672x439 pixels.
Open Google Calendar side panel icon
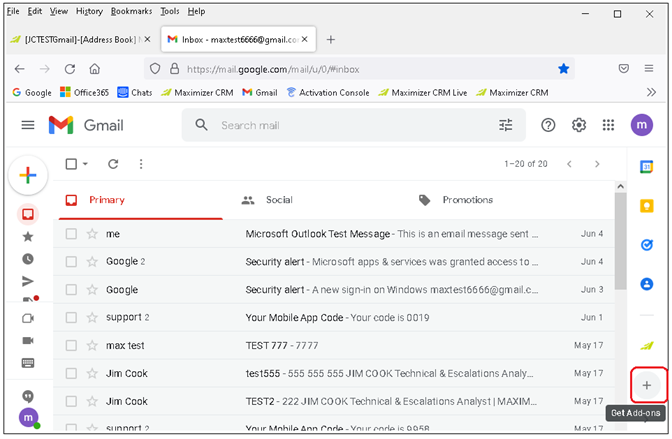[x=646, y=167]
